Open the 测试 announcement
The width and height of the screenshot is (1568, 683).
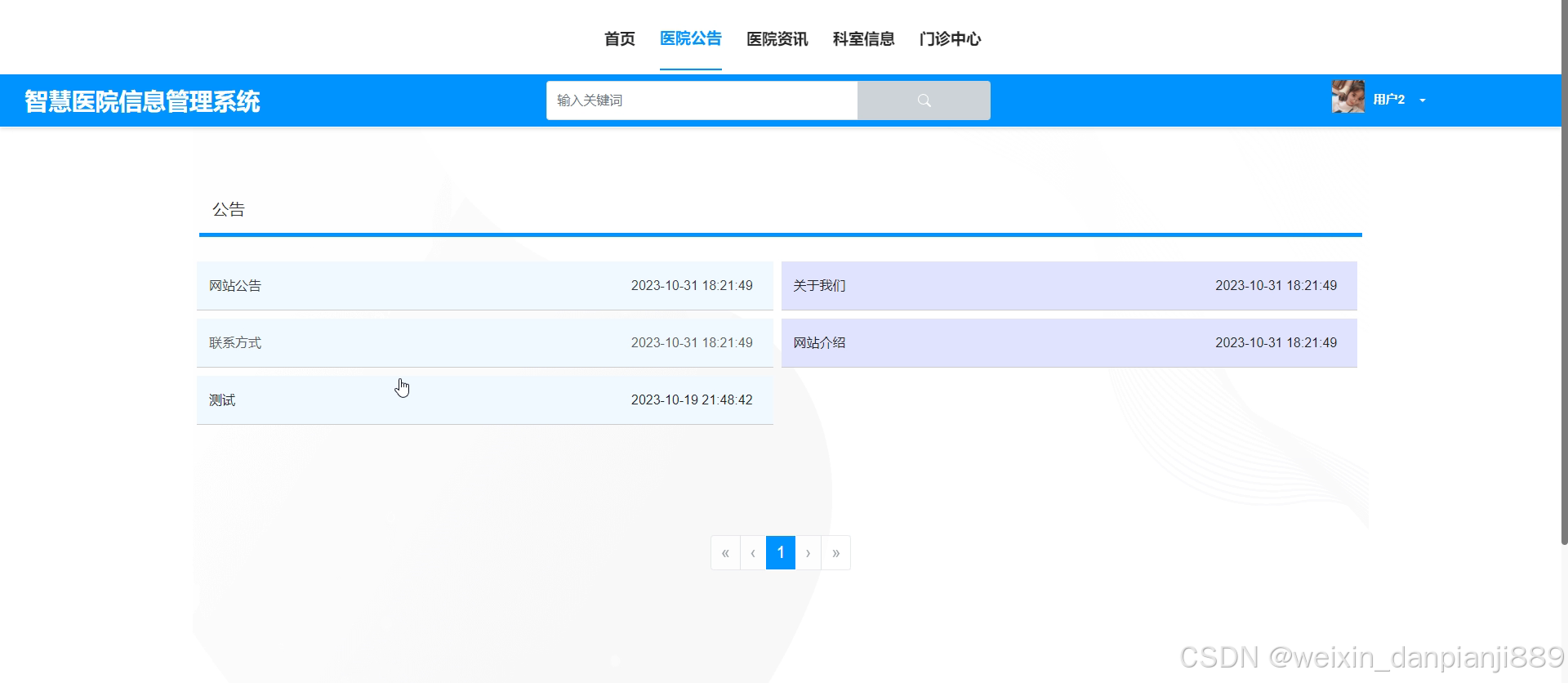coord(485,400)
